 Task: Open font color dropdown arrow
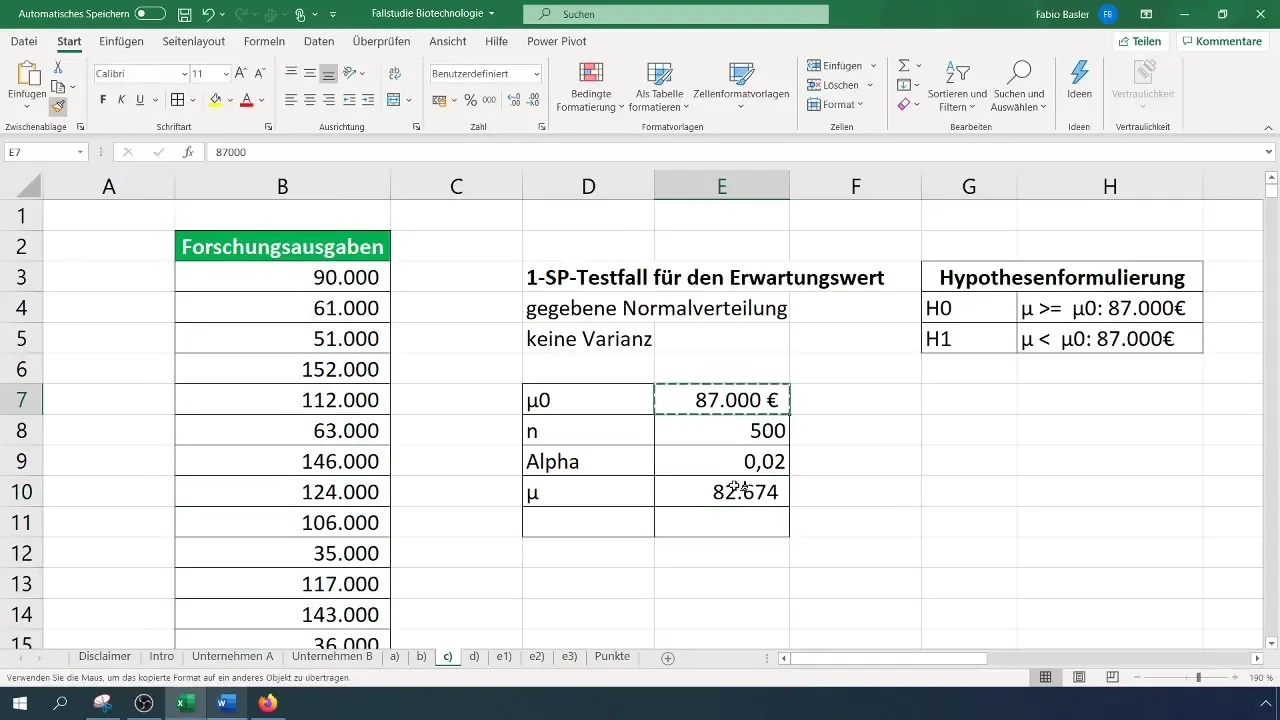(261, 100)
